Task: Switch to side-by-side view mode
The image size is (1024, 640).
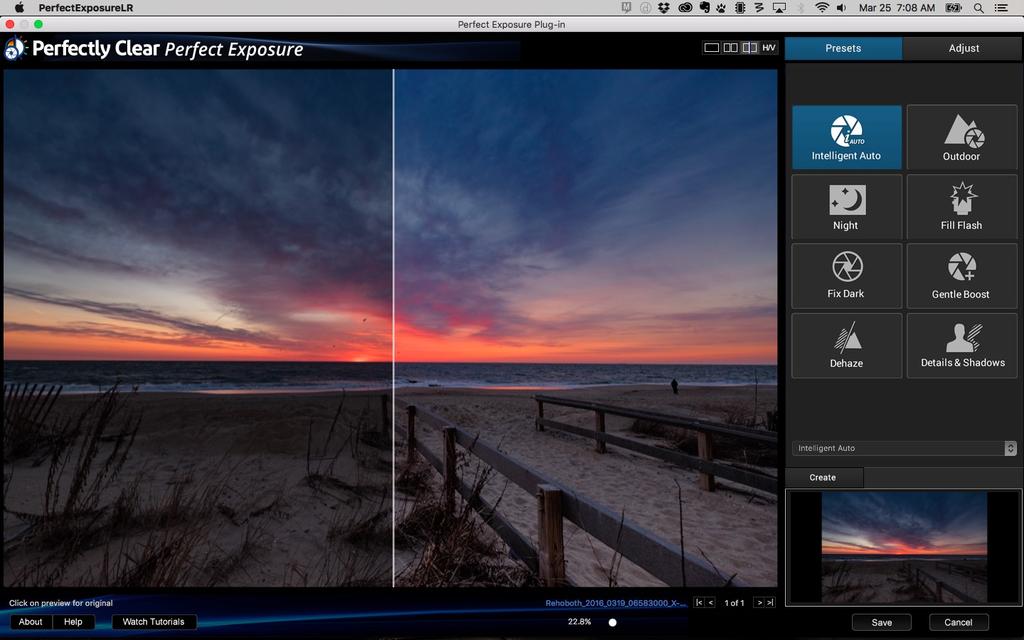Action: [x=730, y=48]
